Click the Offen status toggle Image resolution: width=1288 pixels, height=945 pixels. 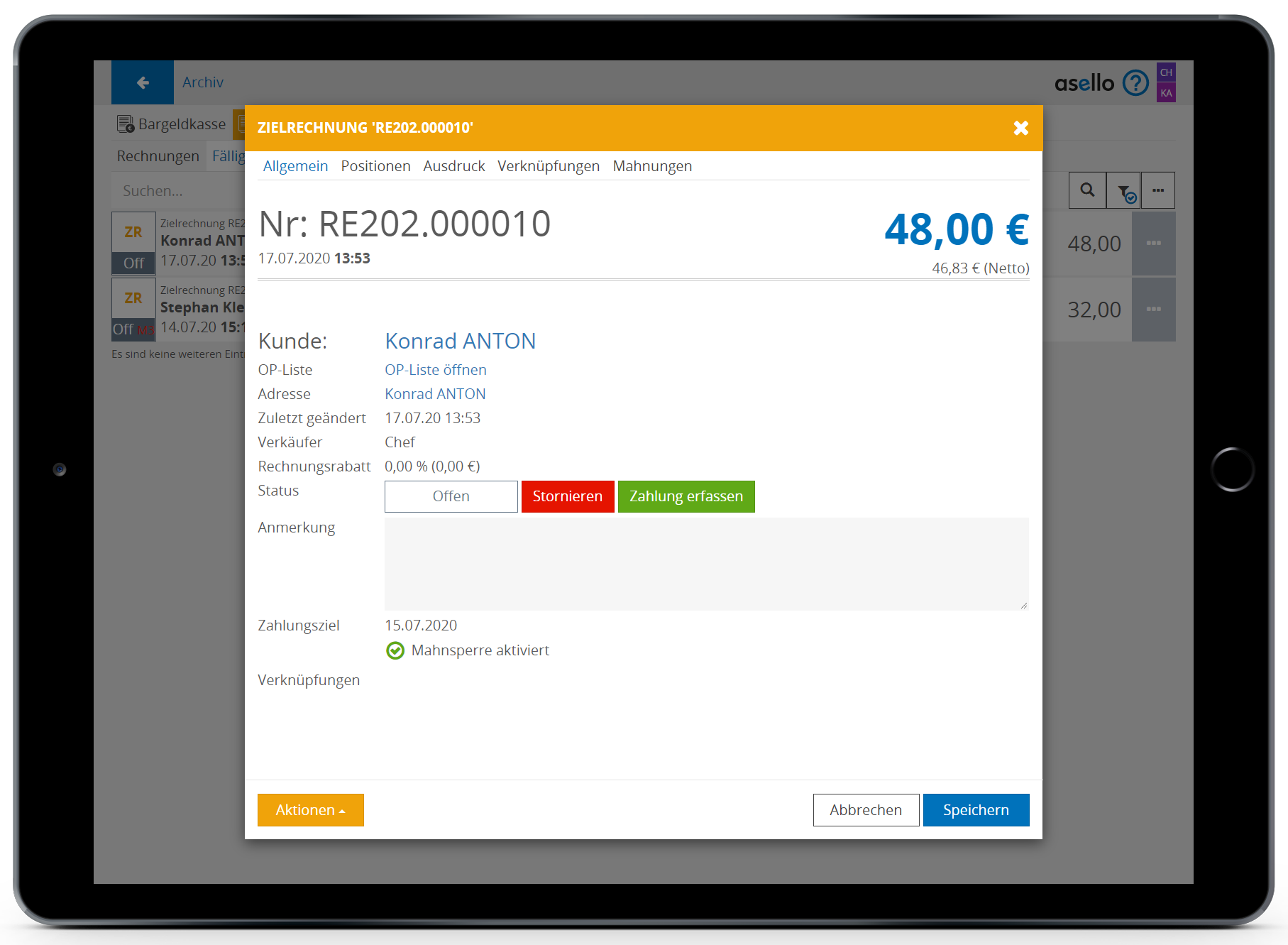click(451, 496)
